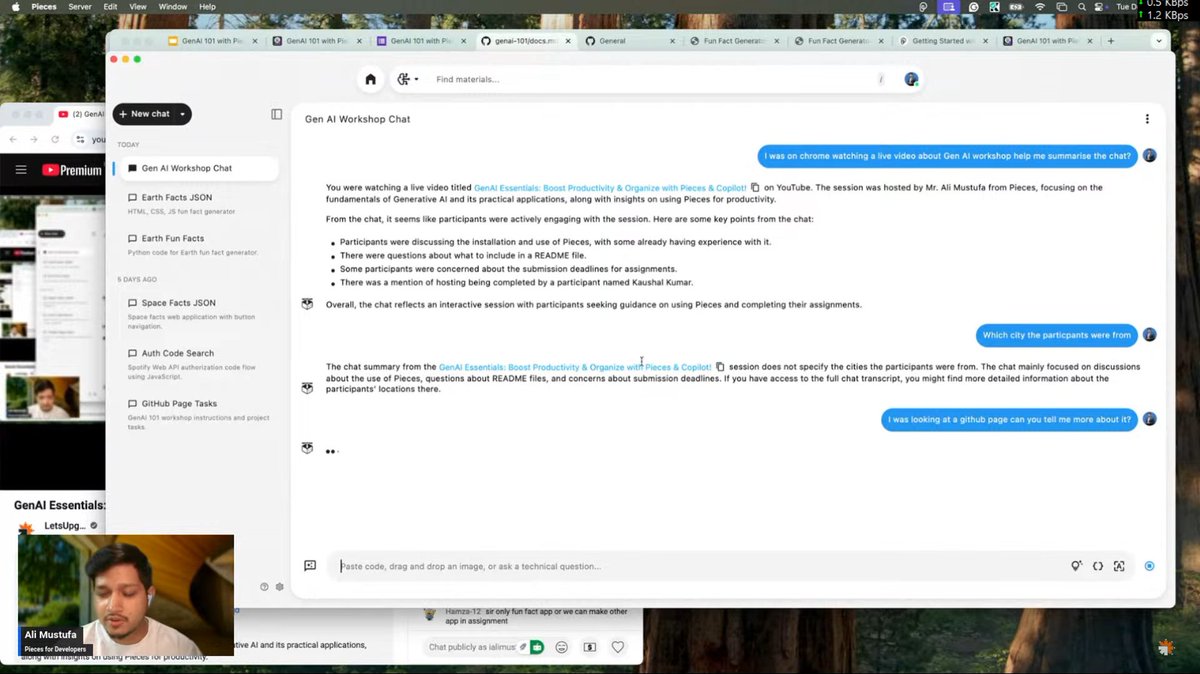1200x674 pixels.
Task: Open the YouTube hamburger menu in Chrome
Action: [20, 170]
